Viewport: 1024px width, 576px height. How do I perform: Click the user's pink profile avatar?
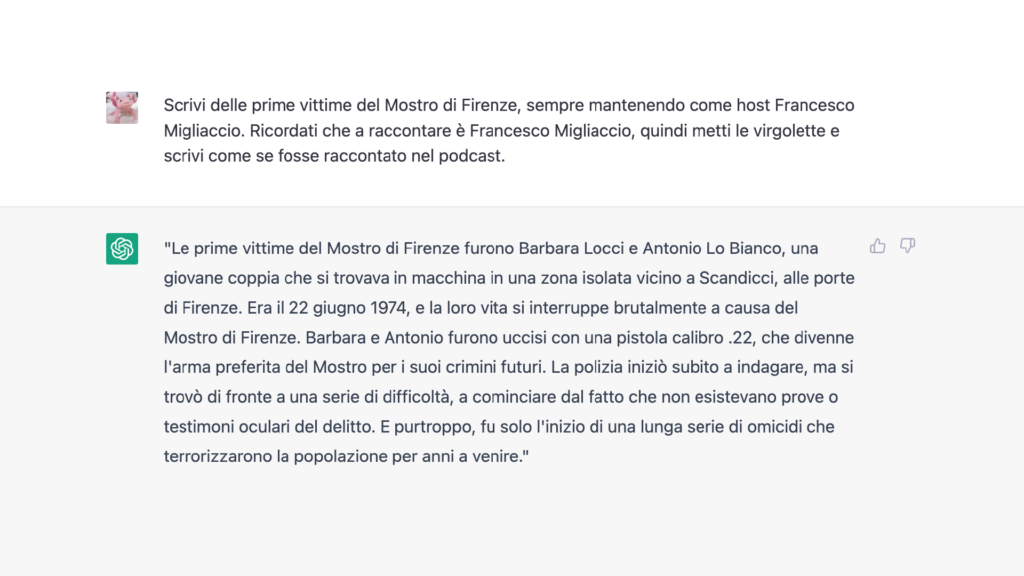pyautogui.click(x=122, y=108)
